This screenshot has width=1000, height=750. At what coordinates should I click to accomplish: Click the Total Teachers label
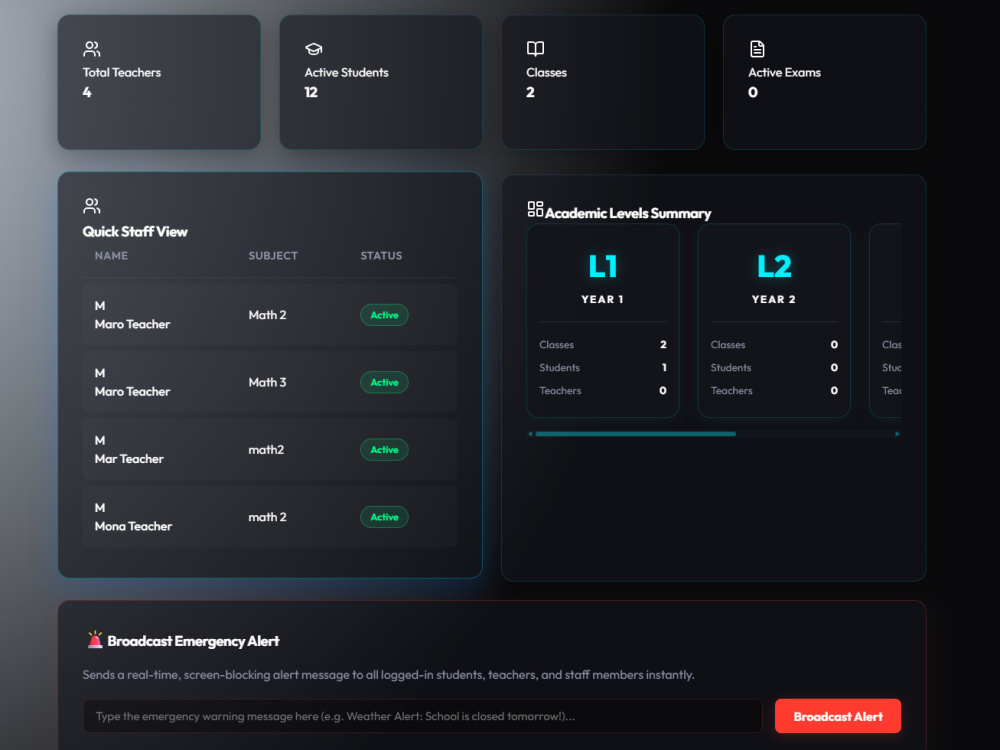(x=122, y=73)
